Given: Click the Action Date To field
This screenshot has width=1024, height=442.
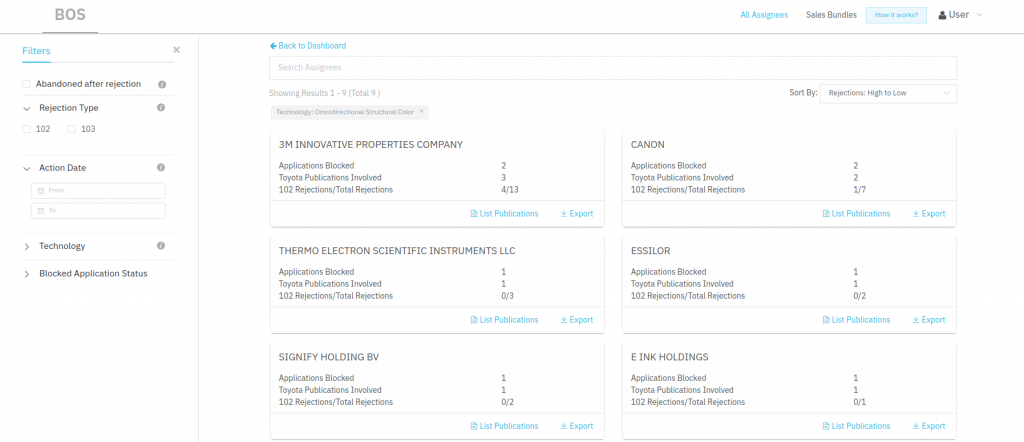Looking at the screenshot, I should point(98,211).
